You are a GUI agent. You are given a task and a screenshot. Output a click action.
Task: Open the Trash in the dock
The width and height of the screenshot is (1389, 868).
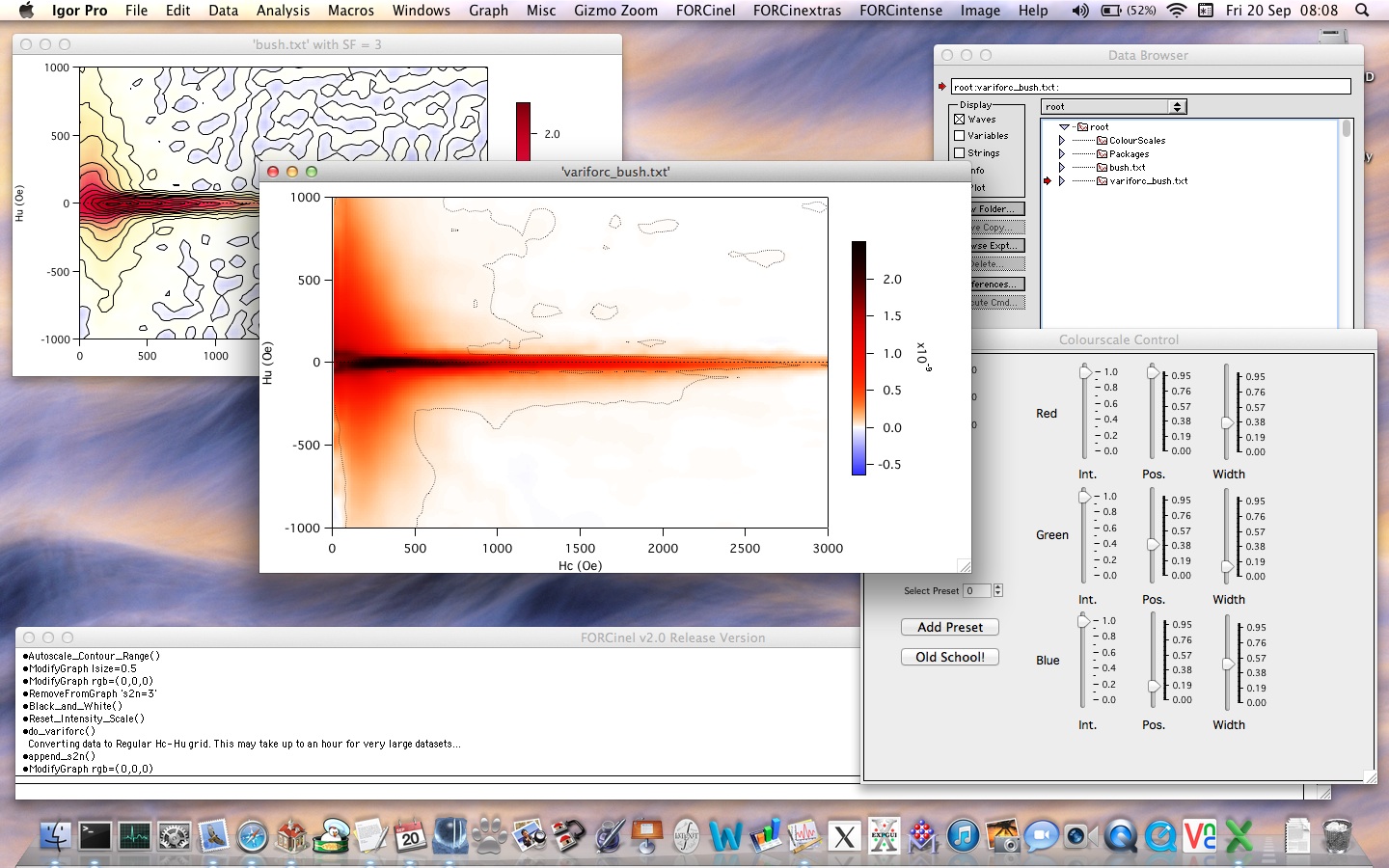click(1337, 835)
